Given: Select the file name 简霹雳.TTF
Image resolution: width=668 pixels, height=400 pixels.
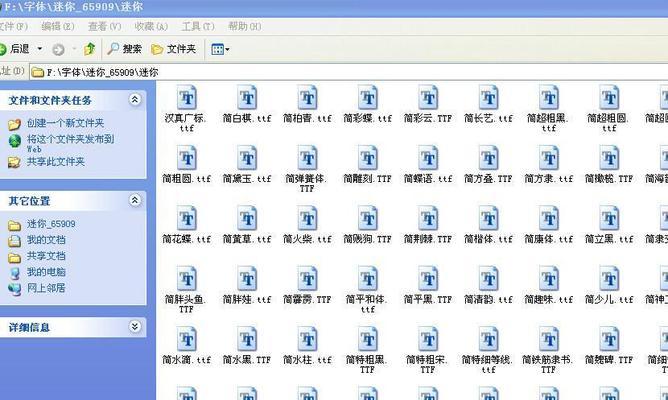Looking at the screenshot, I should coord(308,300).
